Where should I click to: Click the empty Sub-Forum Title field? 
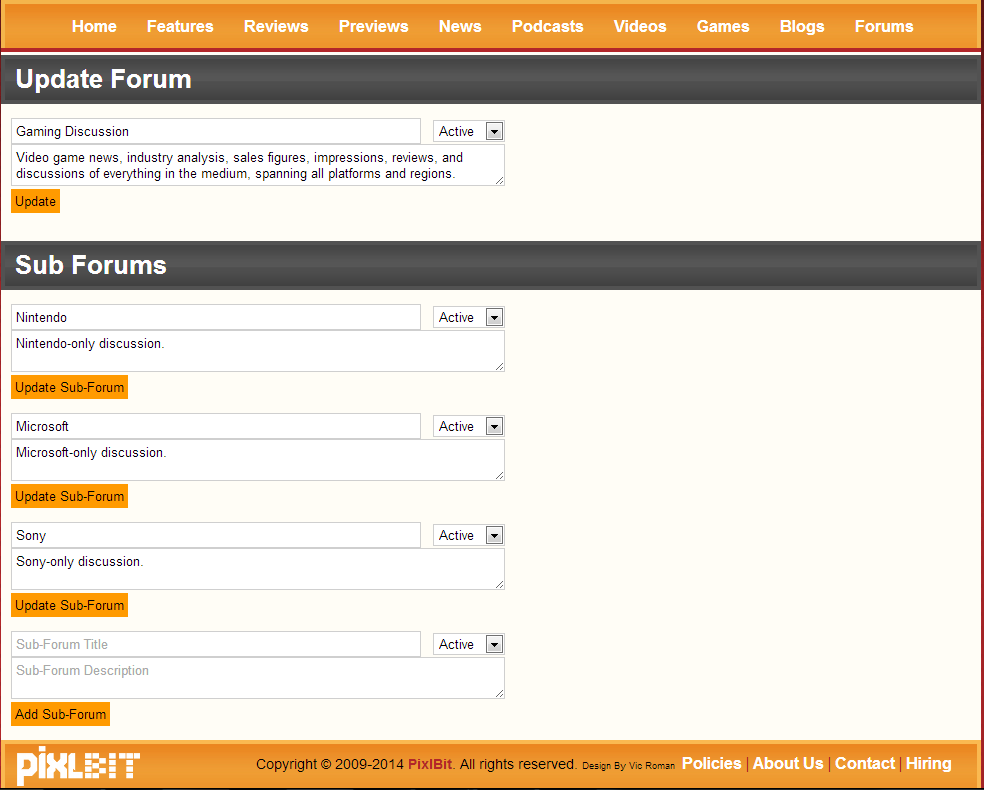coord(216,644)
